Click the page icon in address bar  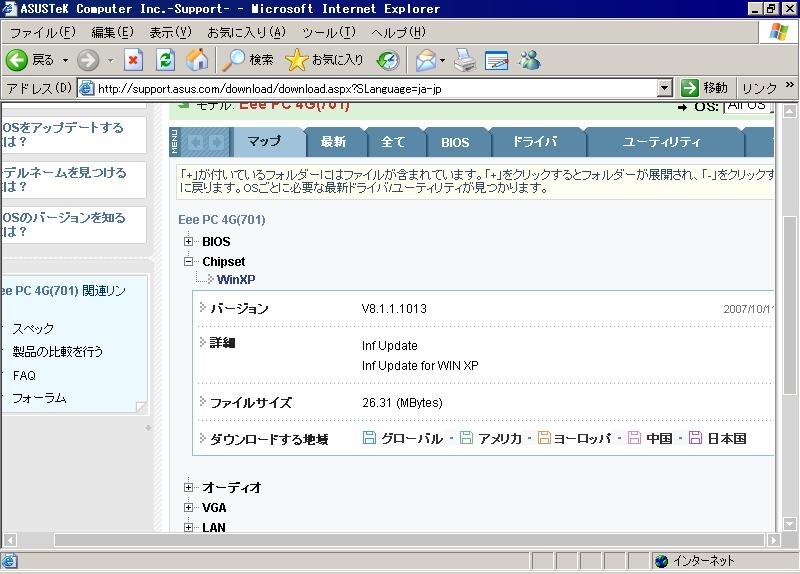coord(87,88)
